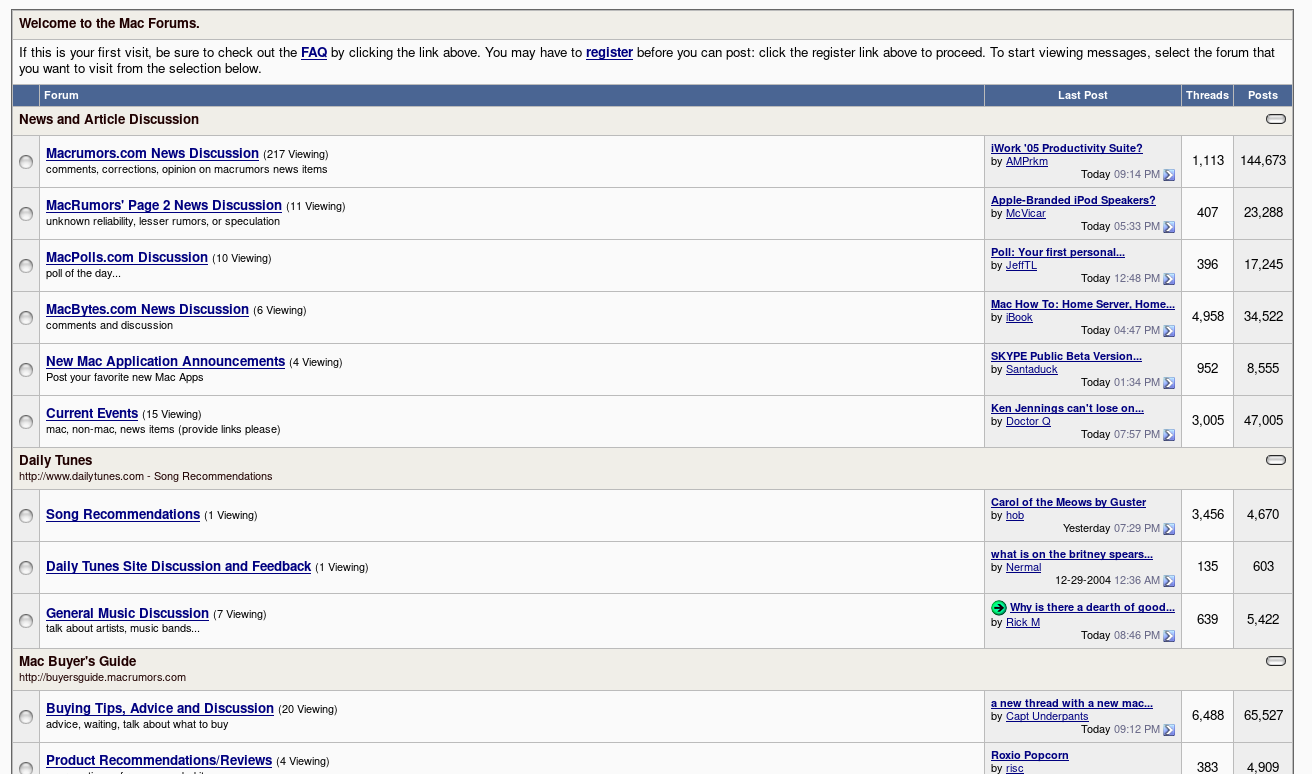Go to last post arrow beside JeffTL

1169,279
